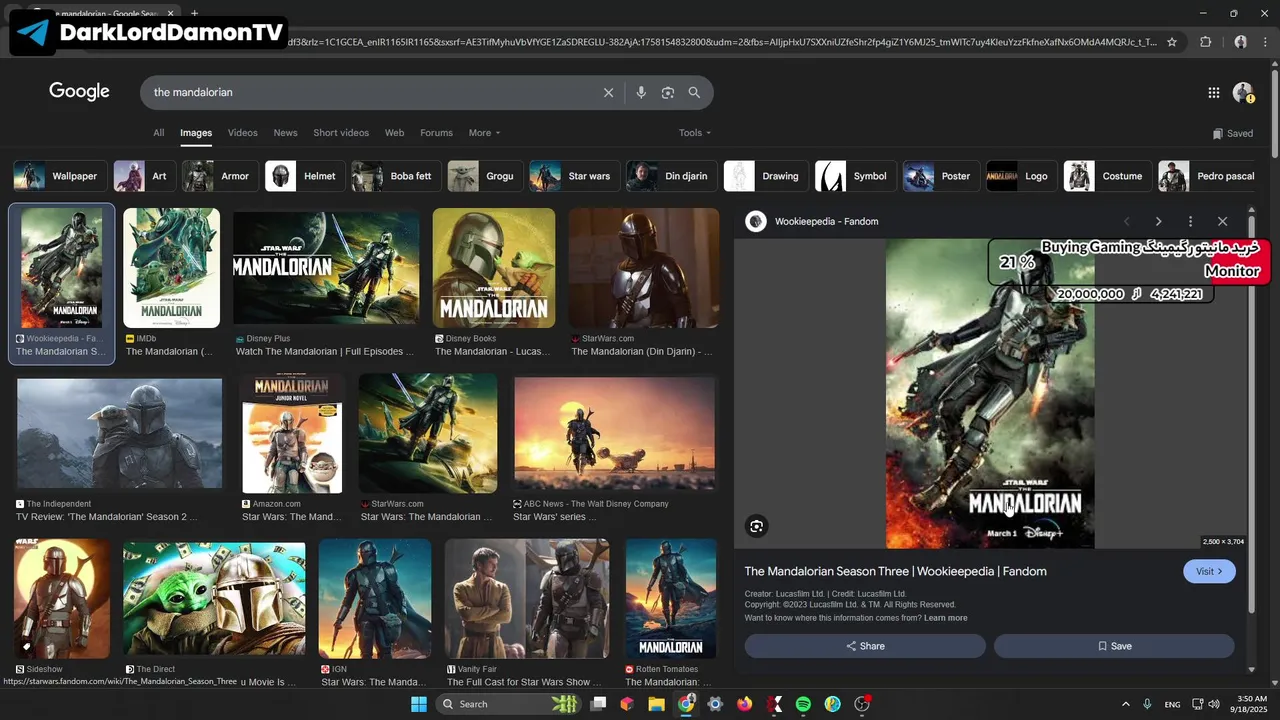Filter images by Star wars chip
The height and width of the screenshot is (720, 1280).
pos(573,176)
